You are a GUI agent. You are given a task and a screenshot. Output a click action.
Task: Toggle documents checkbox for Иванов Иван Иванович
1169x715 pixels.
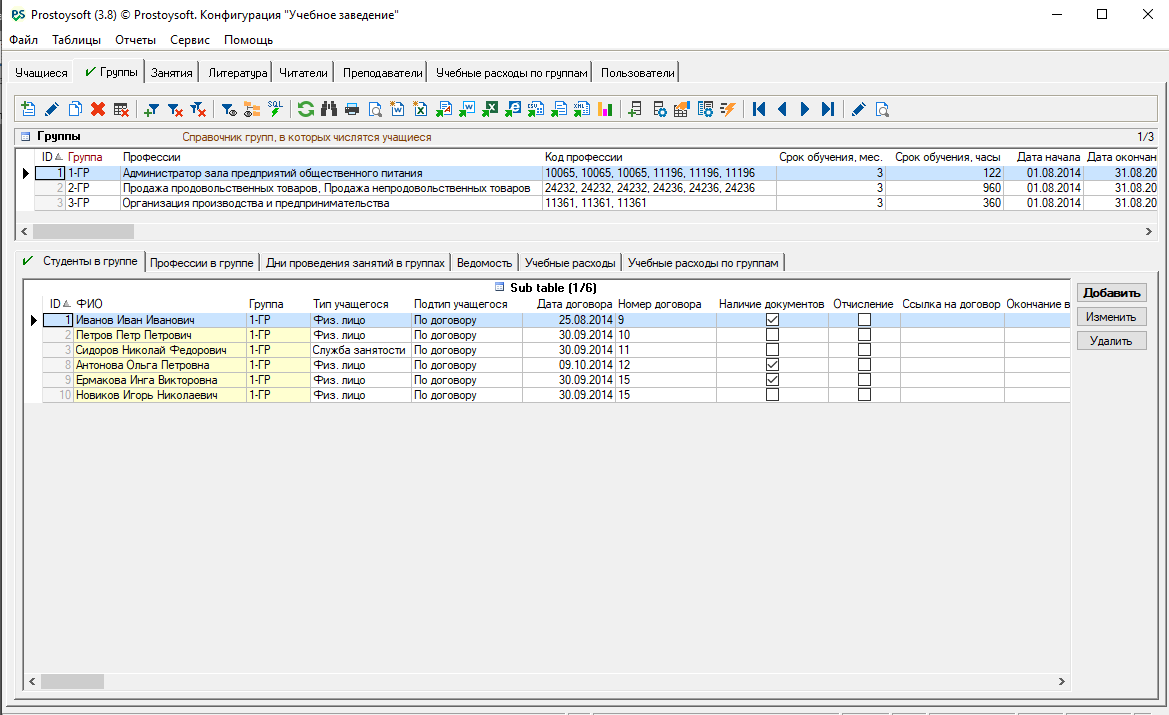click(x=772, y=320)
